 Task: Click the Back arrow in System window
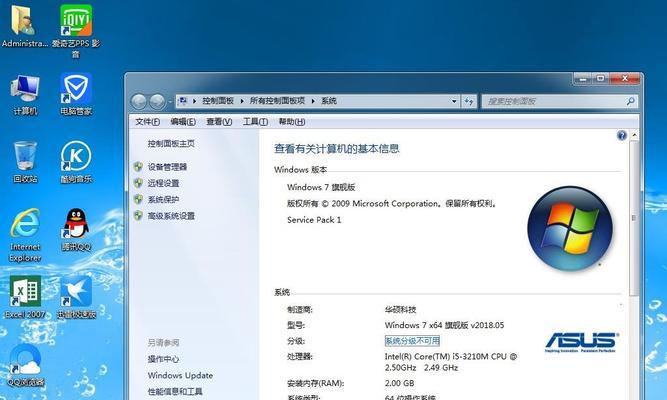click(x=139, y=101)
